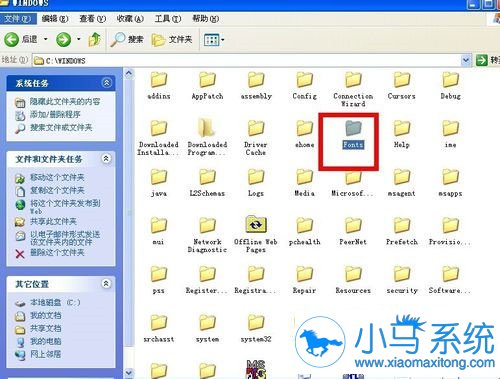
Task: Open the Forward button history dropdown arrow
Action: tap(79, 39)
